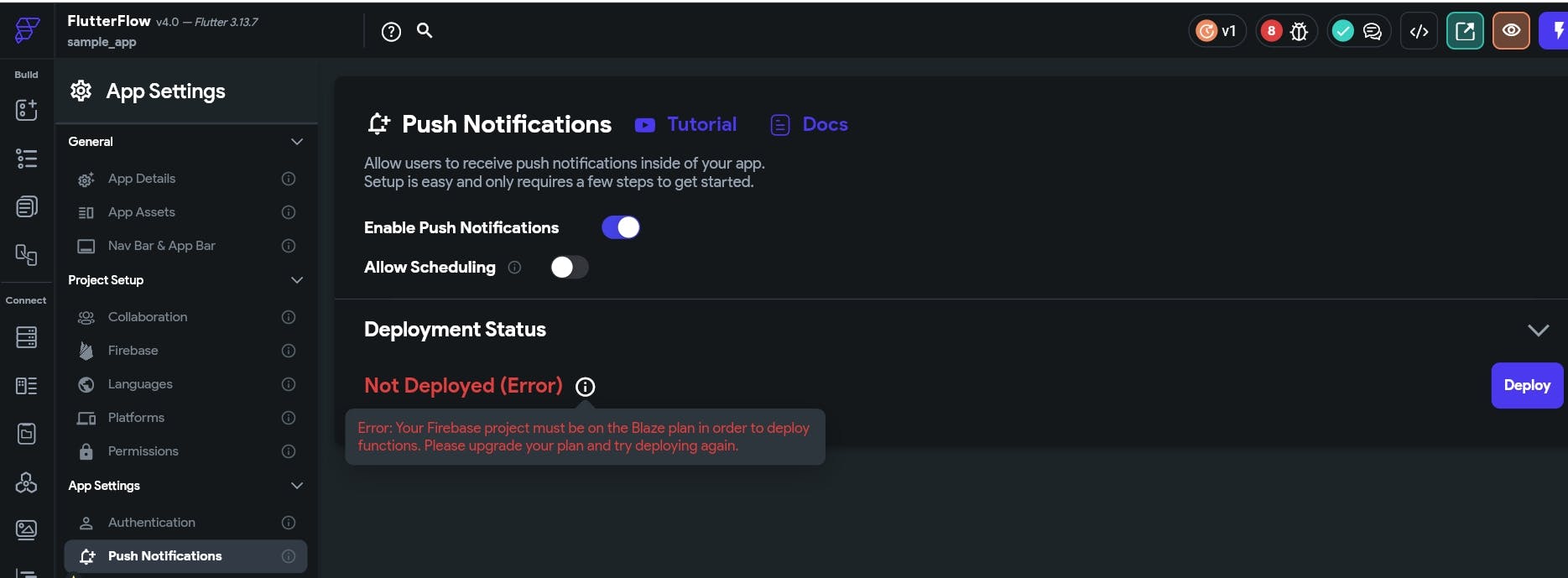The image size is (1568, 578).
Task: Collapse the General section
Action: [x=297, y=141]
